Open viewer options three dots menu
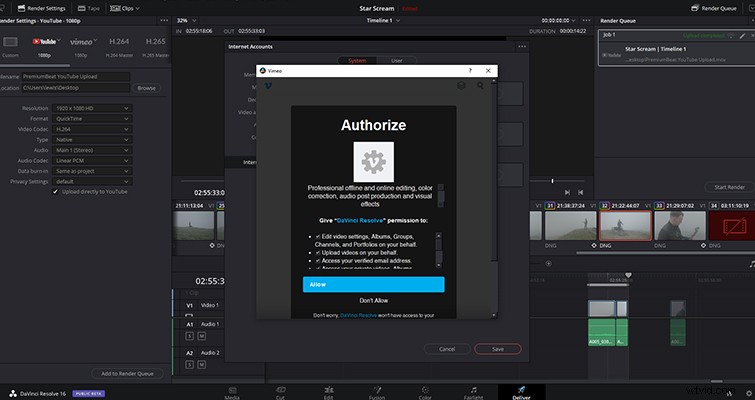The height and width of the screenshot is (400, 755). (586, 21)
